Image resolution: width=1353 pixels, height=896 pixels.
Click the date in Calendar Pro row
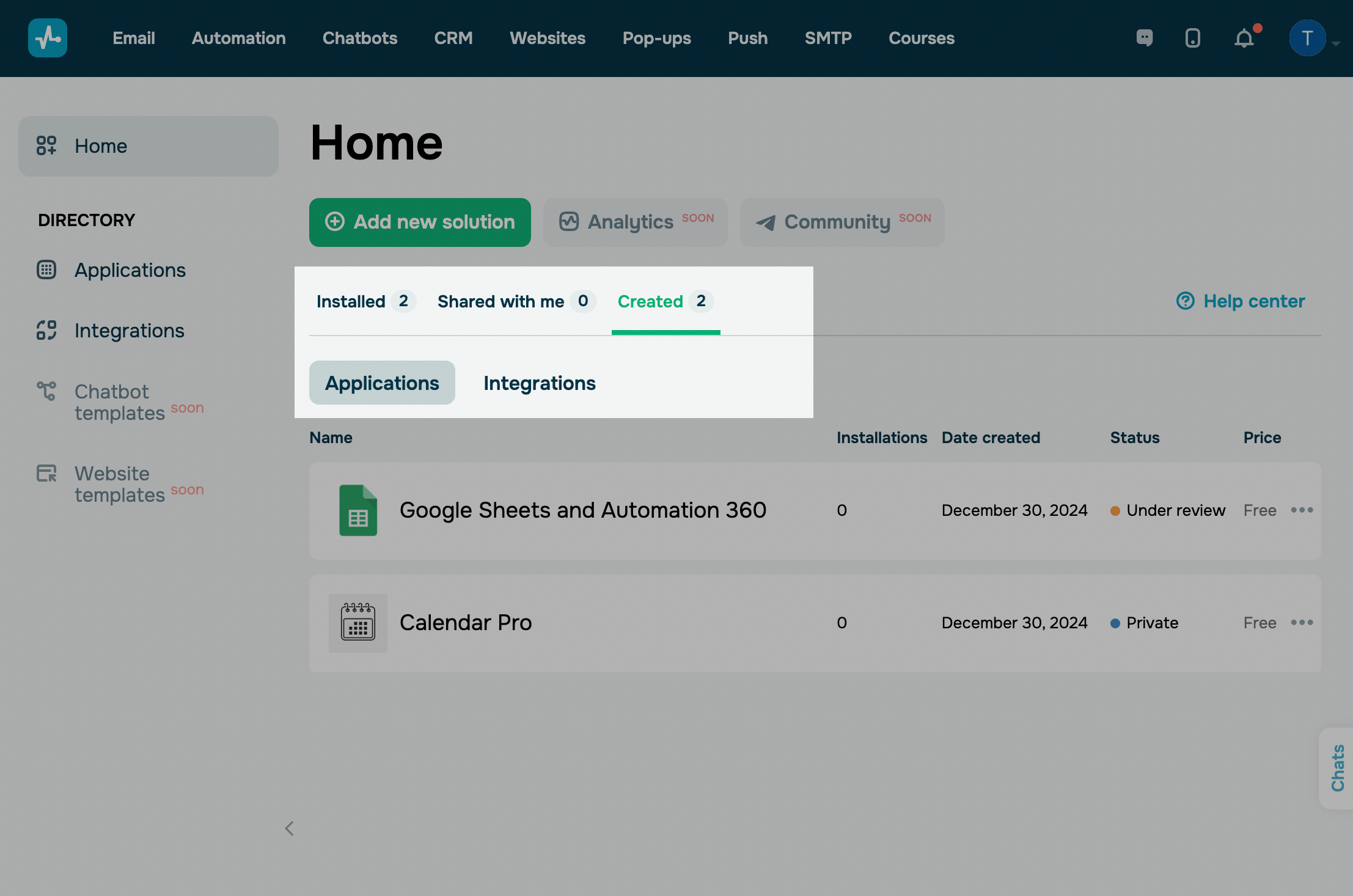tap(1014, 623)
